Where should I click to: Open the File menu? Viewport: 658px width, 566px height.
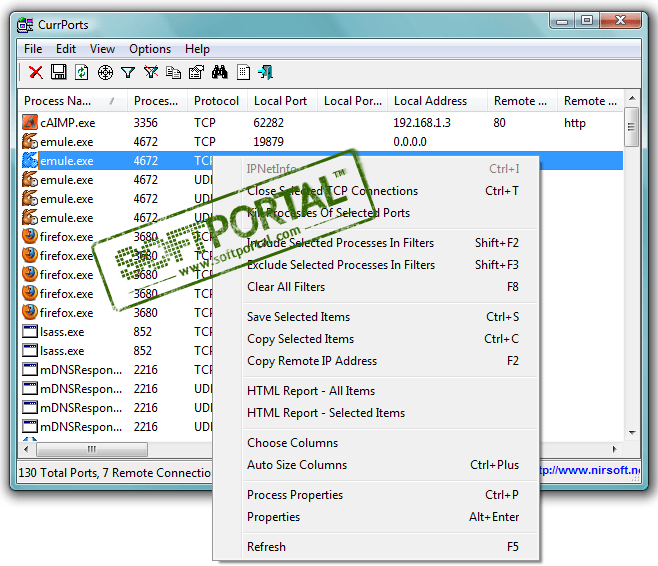(x=33, y=49)
